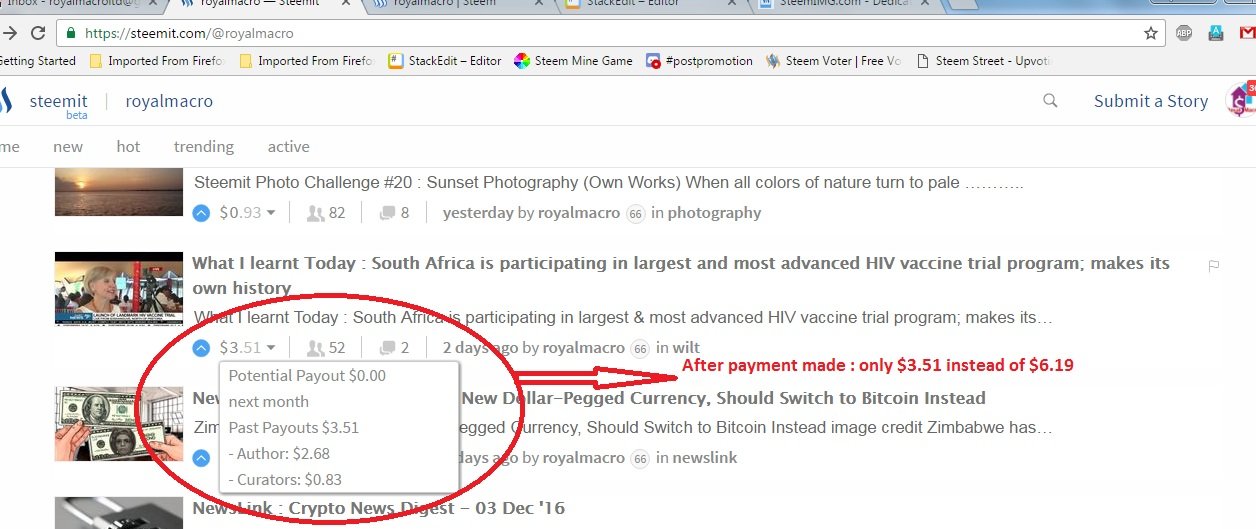This screenshot has width=1256, height=529.
Task: Click voters icon showing 82 votes
Action: pos(315,212)
